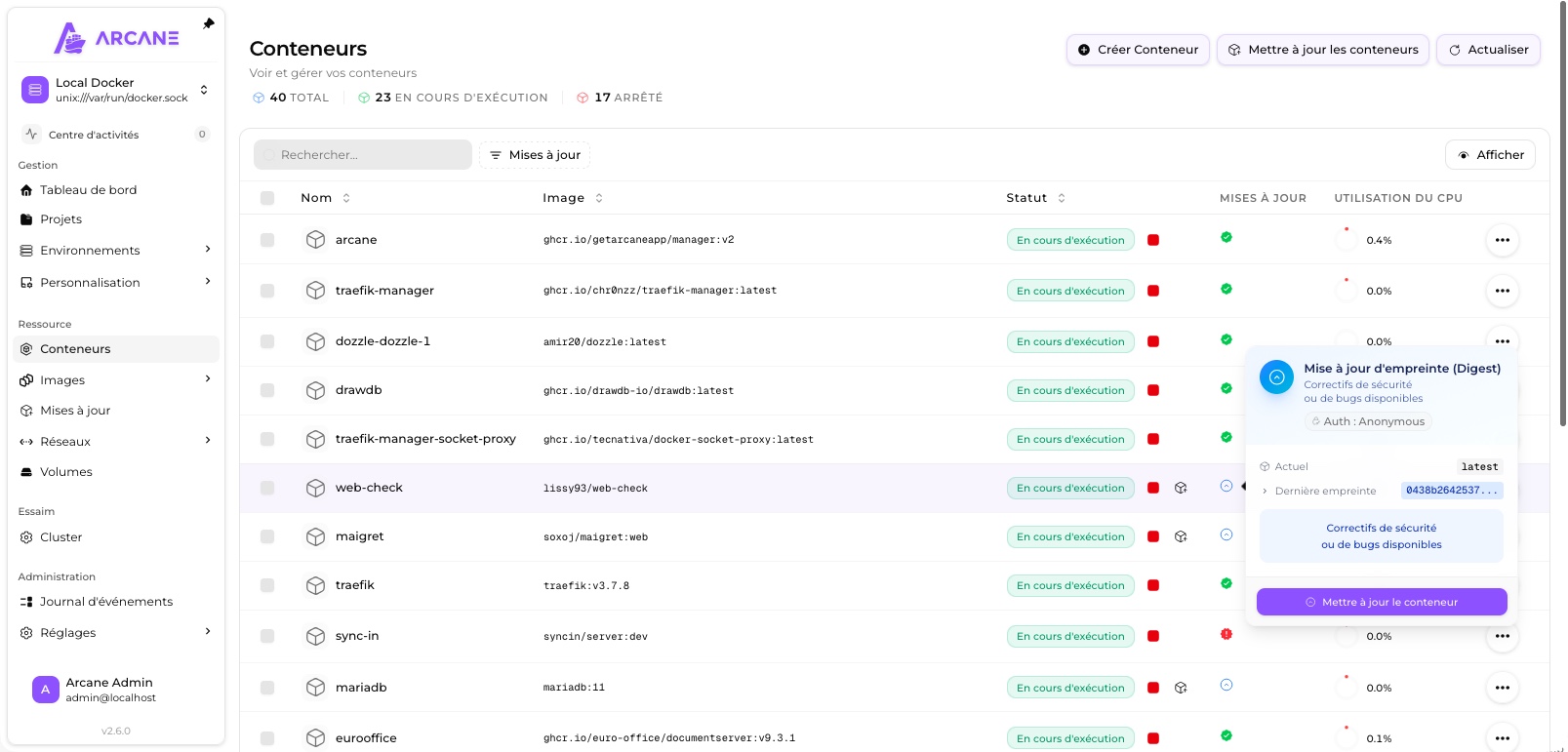Click the update cube icon for mariadb
Screen dimensions: 1568x752
click(1181, 688)
